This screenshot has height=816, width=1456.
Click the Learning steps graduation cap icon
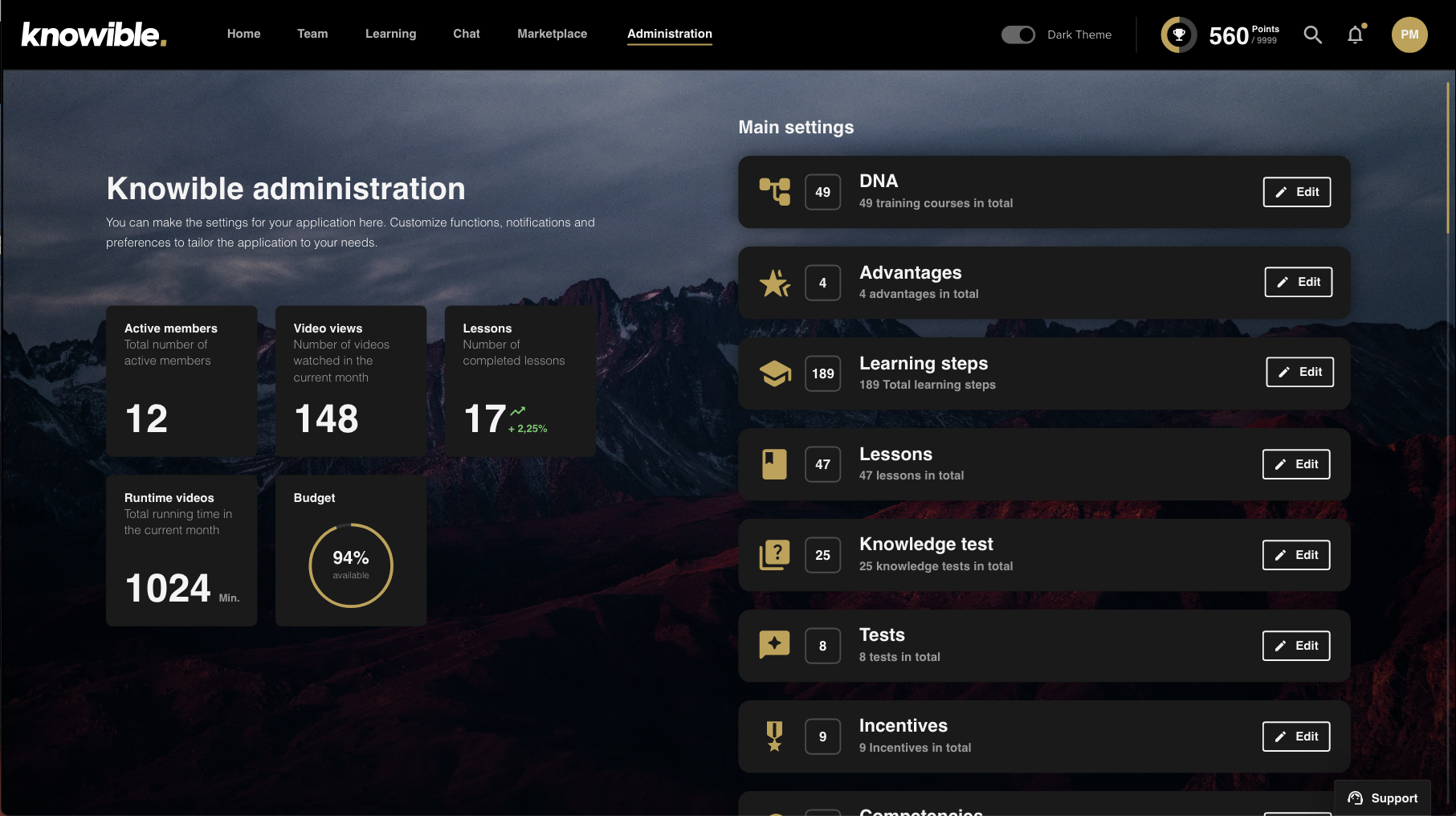point(774,373)
